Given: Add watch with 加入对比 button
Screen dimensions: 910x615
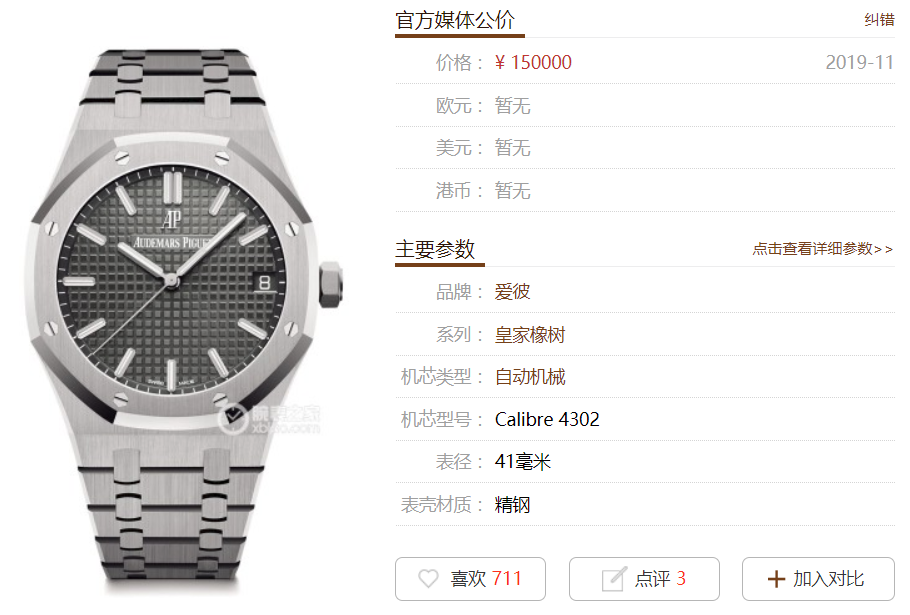Looking at the screenshot, I should tap(818, 579).
